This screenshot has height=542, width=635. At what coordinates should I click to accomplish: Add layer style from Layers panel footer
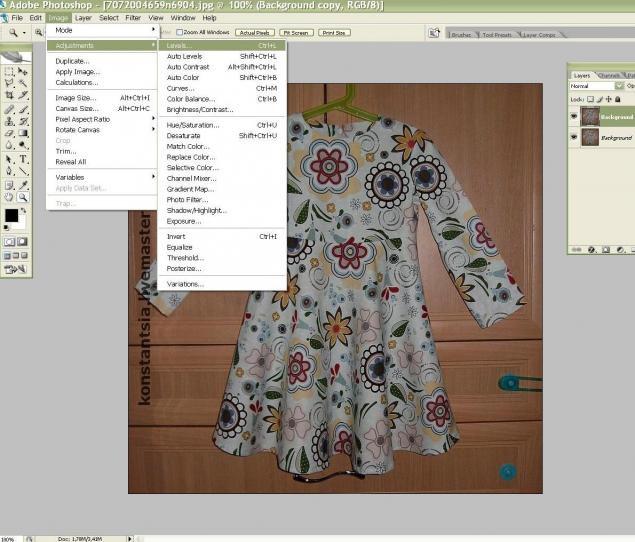pos(591,250)
